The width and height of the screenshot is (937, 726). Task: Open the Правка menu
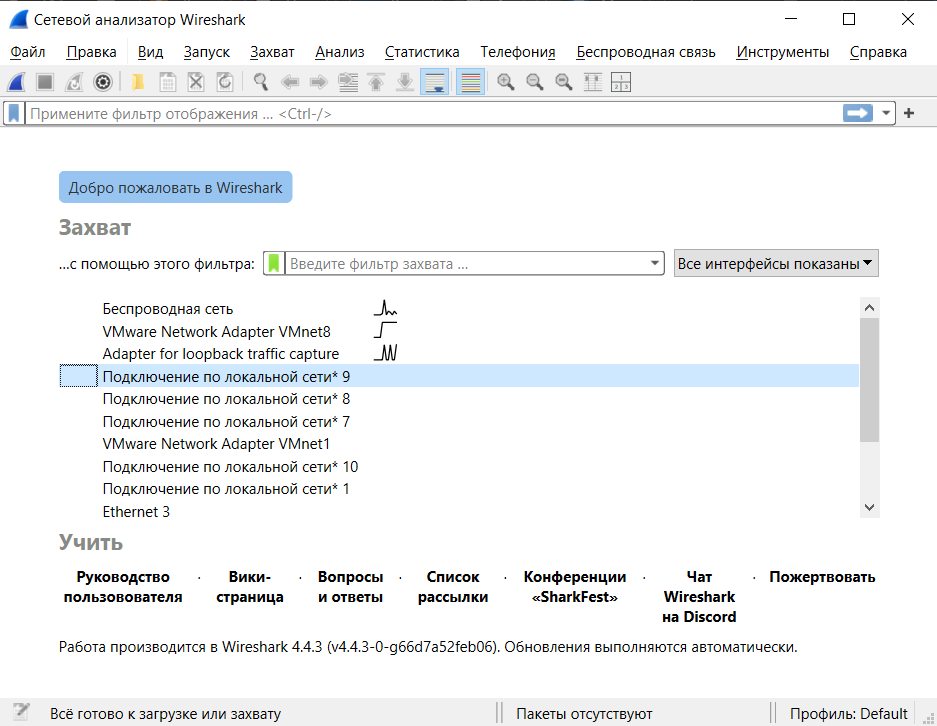coord(91,52)
